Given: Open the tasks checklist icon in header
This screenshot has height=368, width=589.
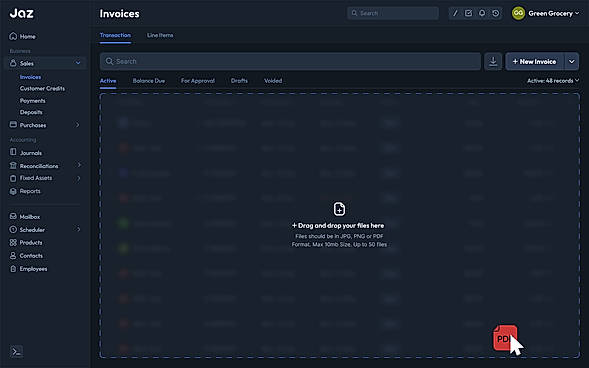Looking at the screenshot, I should [468, 13].
